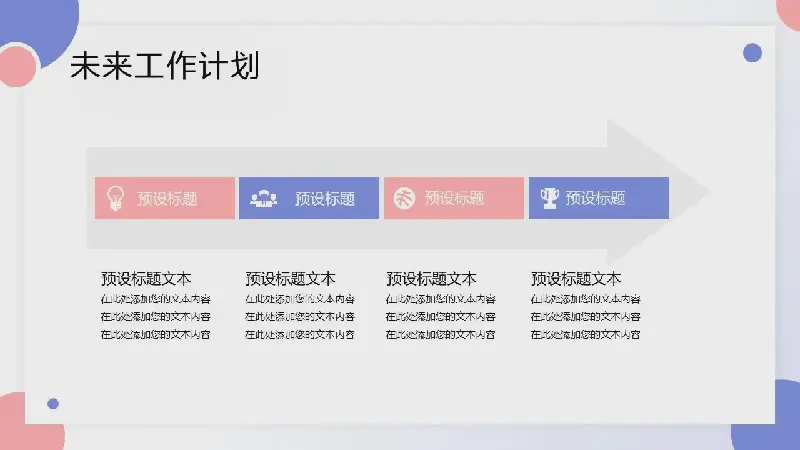
Task: Click 预设标题 label next to the people icon
Action: click(325, 198)
